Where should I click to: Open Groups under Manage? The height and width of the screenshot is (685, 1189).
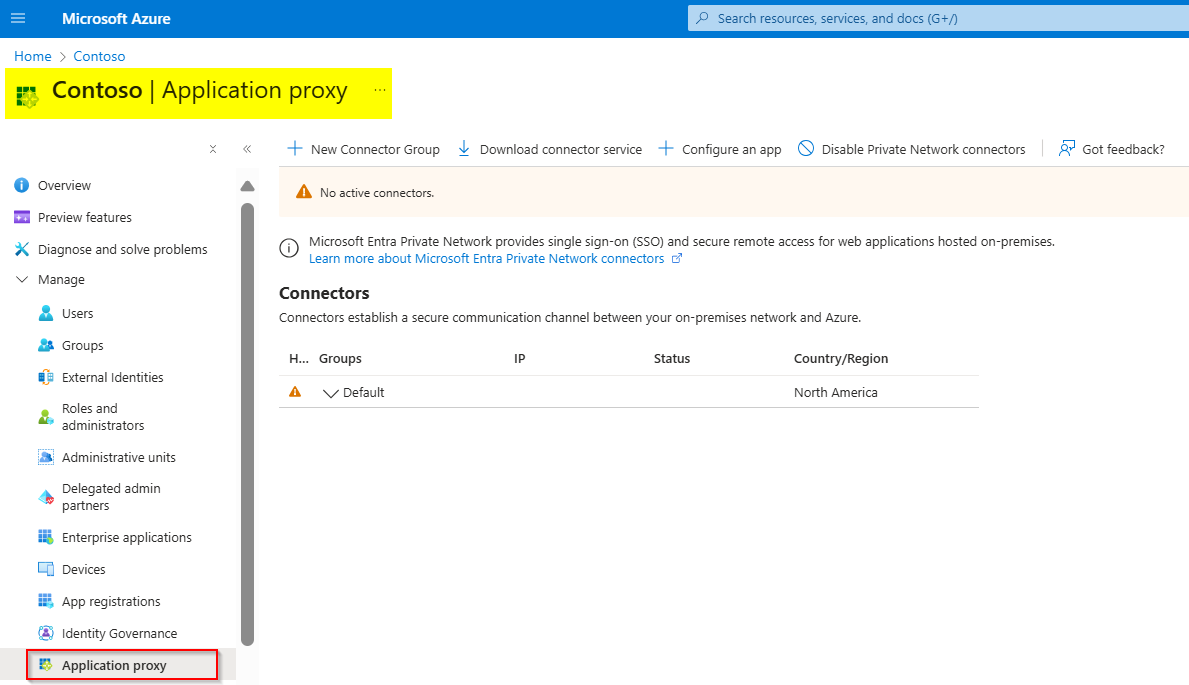click(83, 345)
